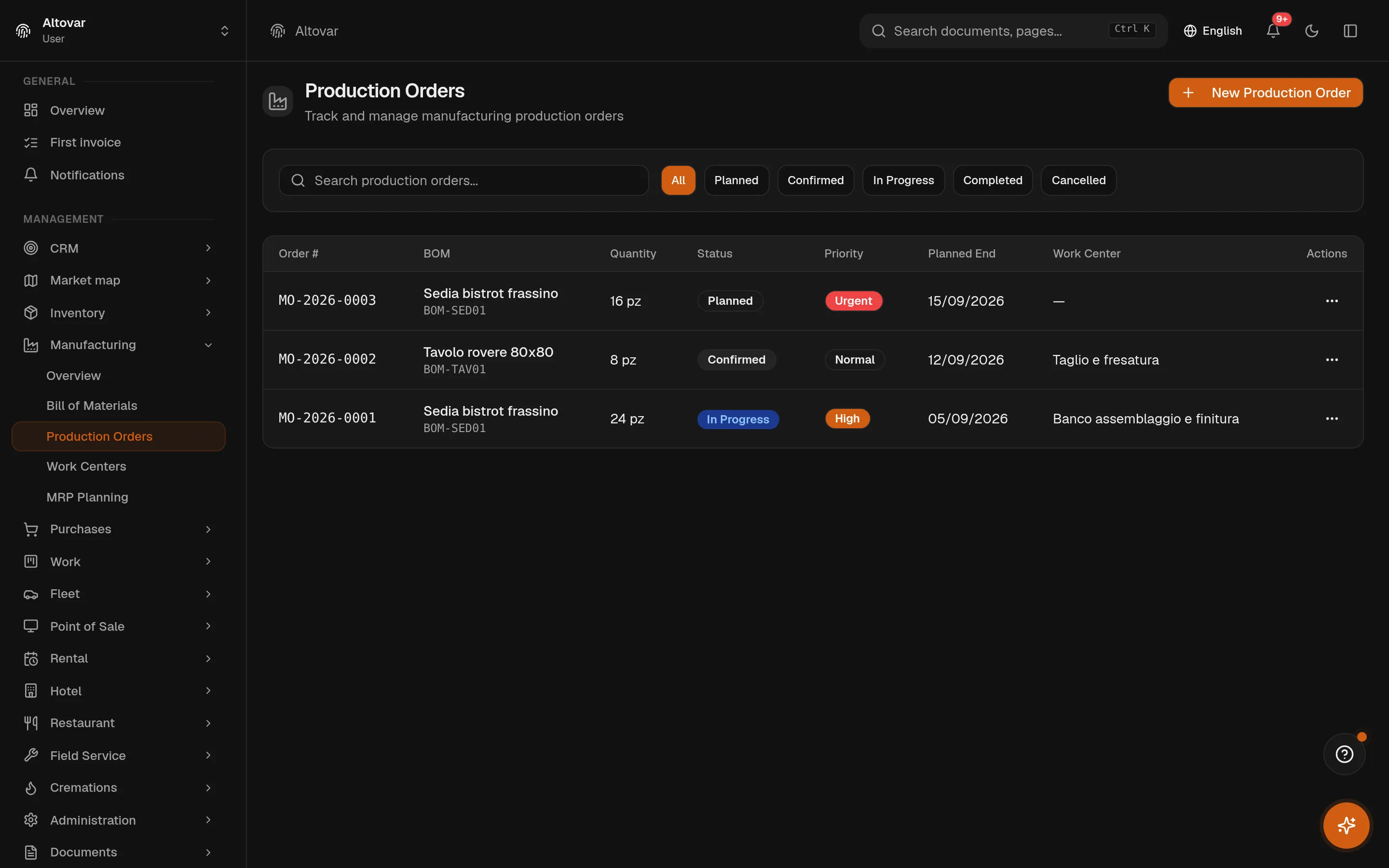
Task: Open the AI assistant sparkle button
Action: (1346, 826)
